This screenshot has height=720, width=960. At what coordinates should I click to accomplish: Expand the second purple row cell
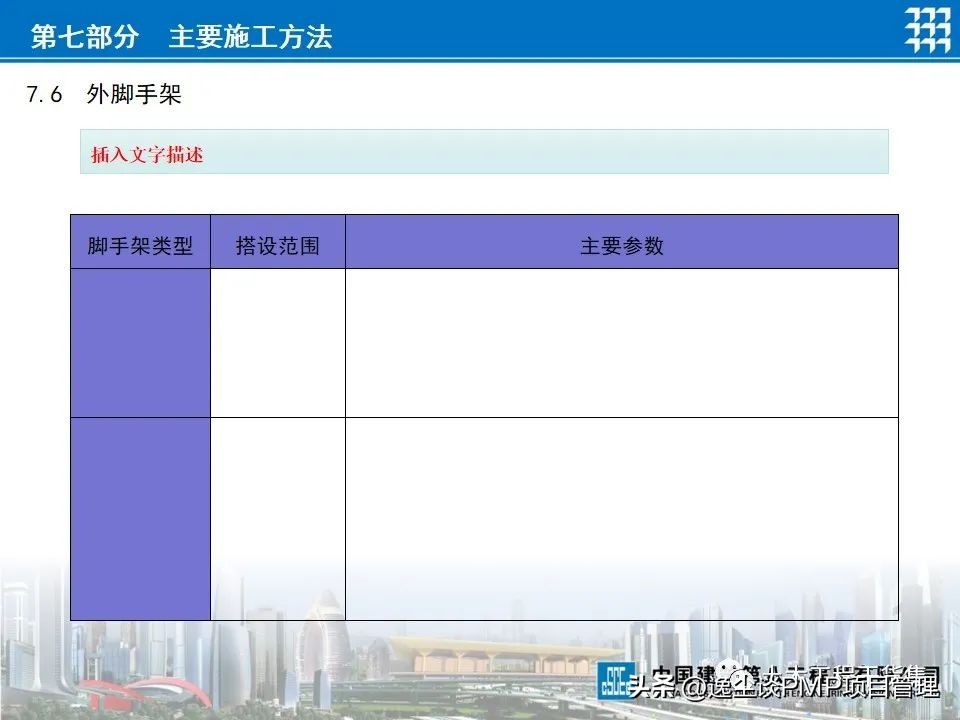[140, 517]
